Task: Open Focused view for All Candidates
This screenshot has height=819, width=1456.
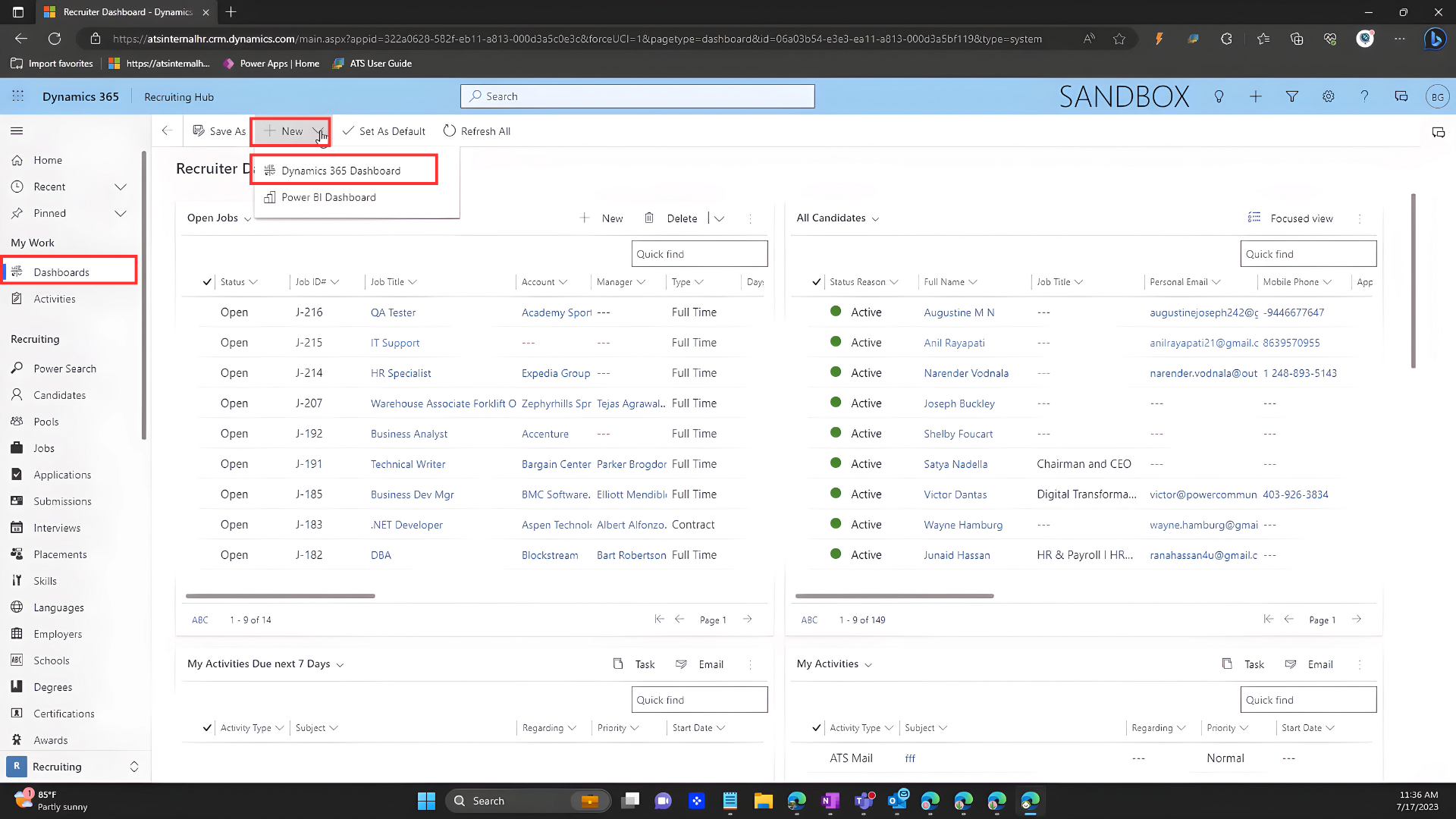Action: tap(1291, 218)
